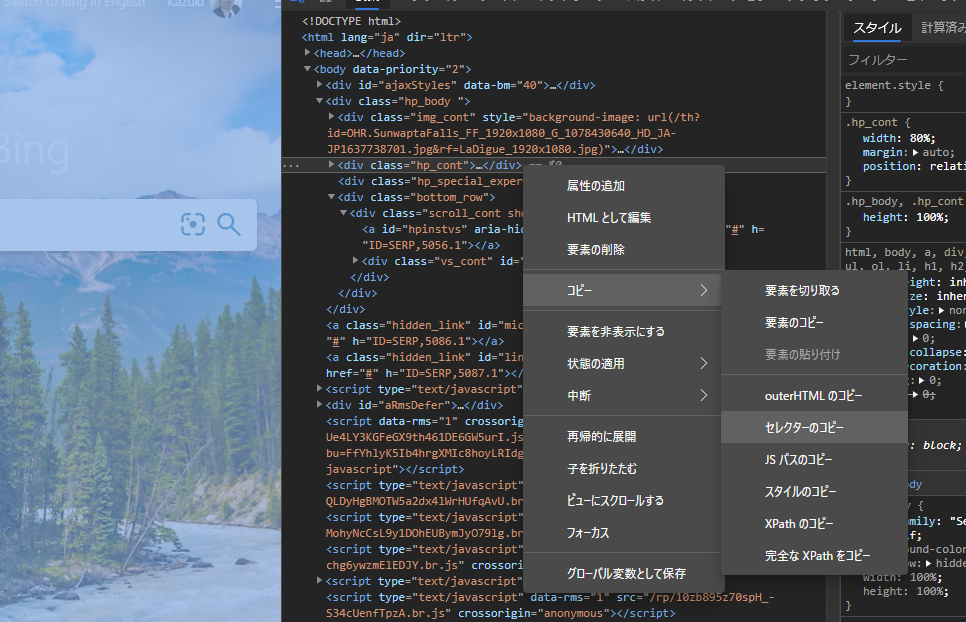Select スタイルのコピー in submenu
Image resolution: width=966 pixels, height=622 pixels.
[814, 491]
